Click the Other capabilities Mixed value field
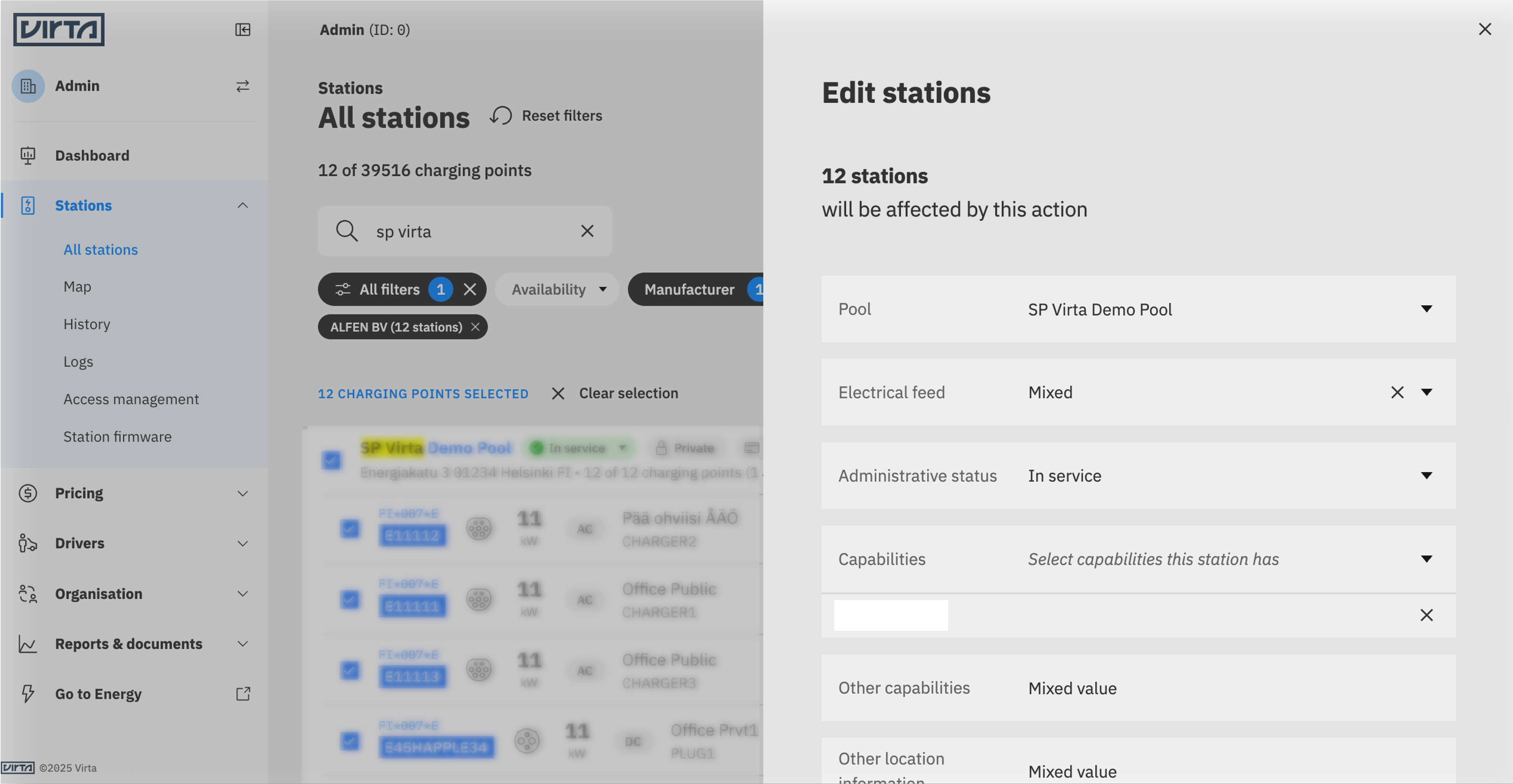The width and height of the screenshot is (1513, 784). [1138, 688]
